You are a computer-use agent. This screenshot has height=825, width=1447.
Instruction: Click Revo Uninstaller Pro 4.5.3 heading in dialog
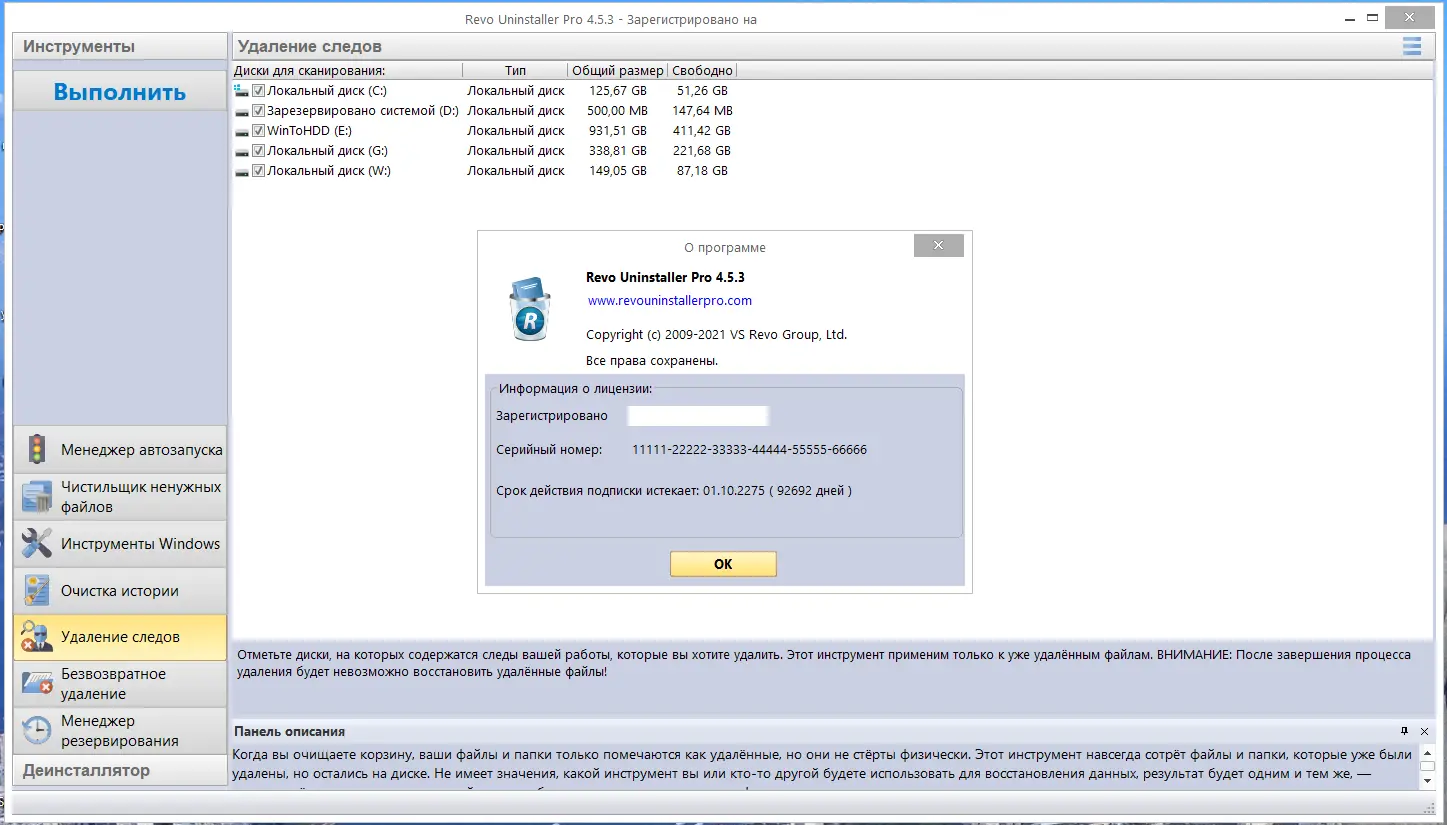[665, 277]
